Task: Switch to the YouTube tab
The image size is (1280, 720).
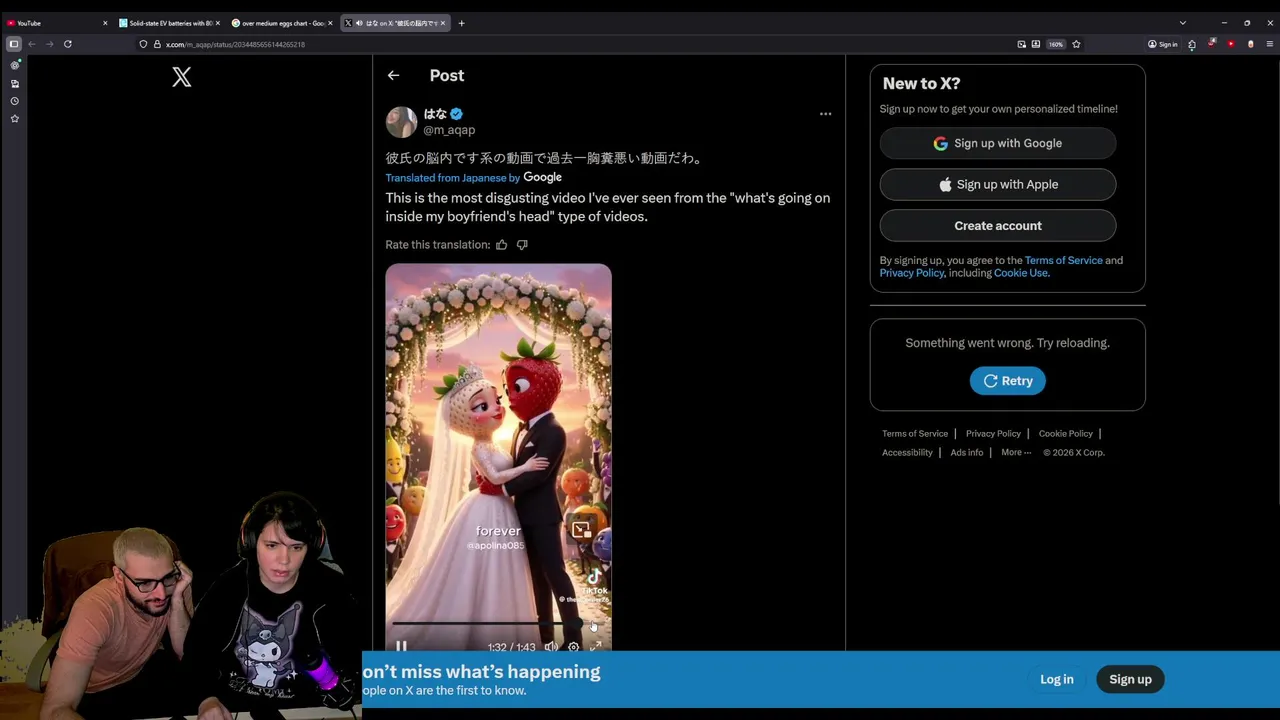Action: coord(56,23)
